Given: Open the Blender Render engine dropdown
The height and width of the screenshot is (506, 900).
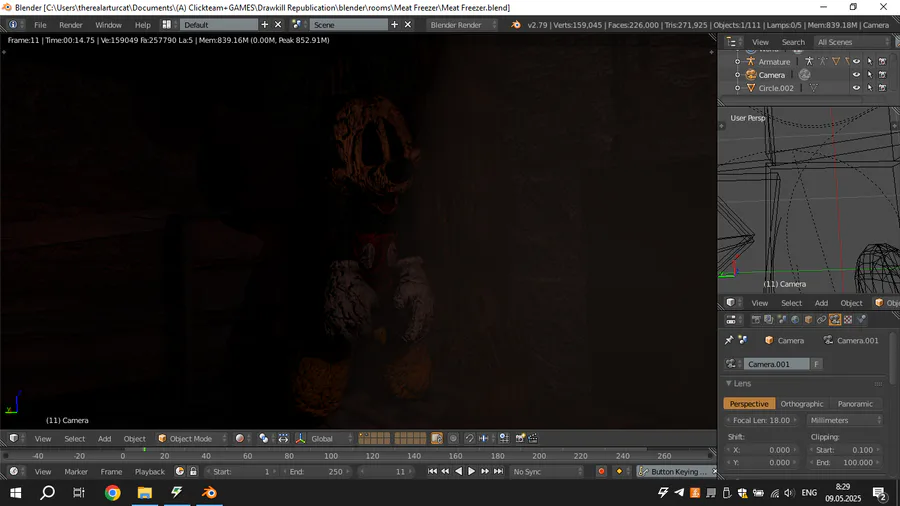Looking at the screenshot, I should (x=462, y=25).
